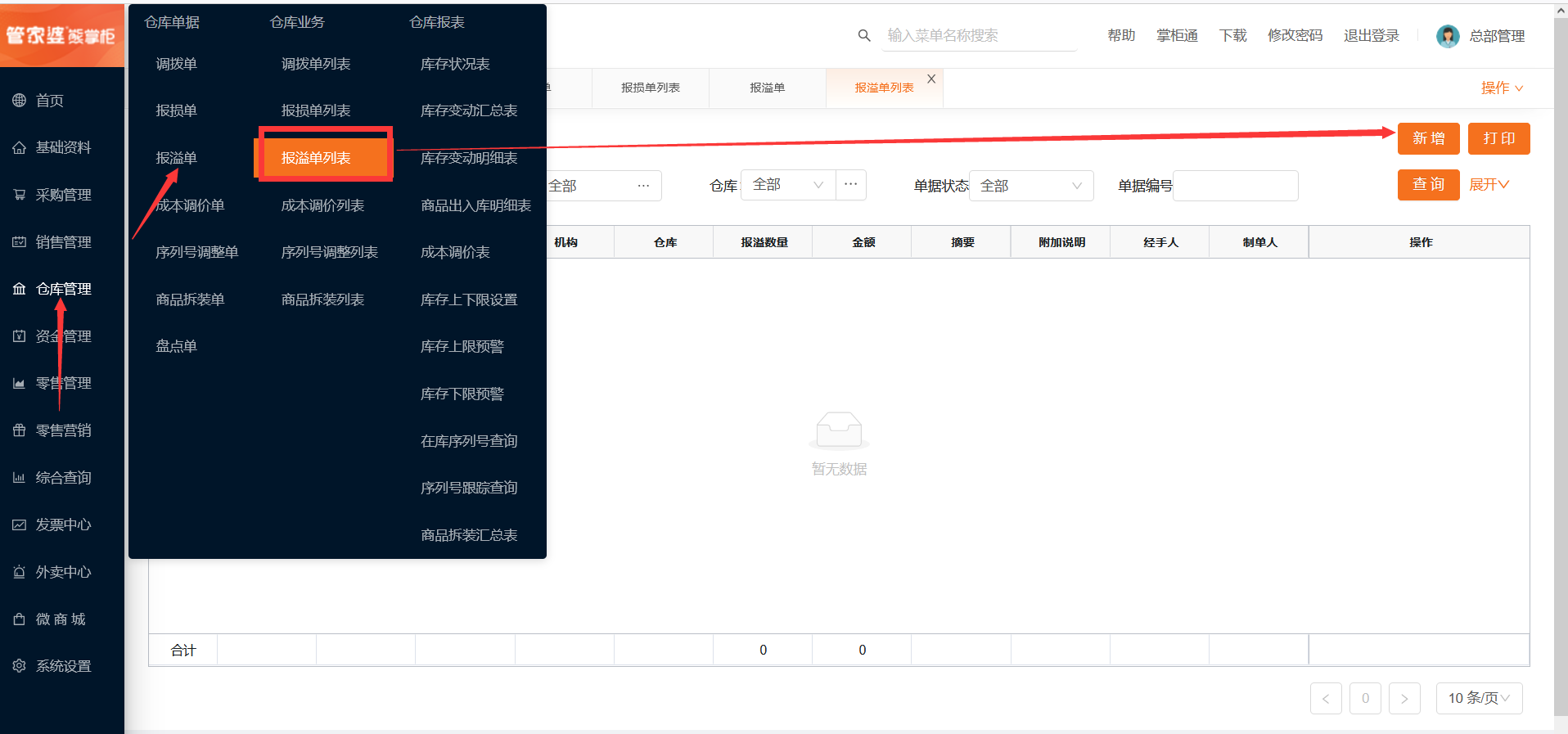Click the 外卖中心 sidebar icon

click(19, 572)
